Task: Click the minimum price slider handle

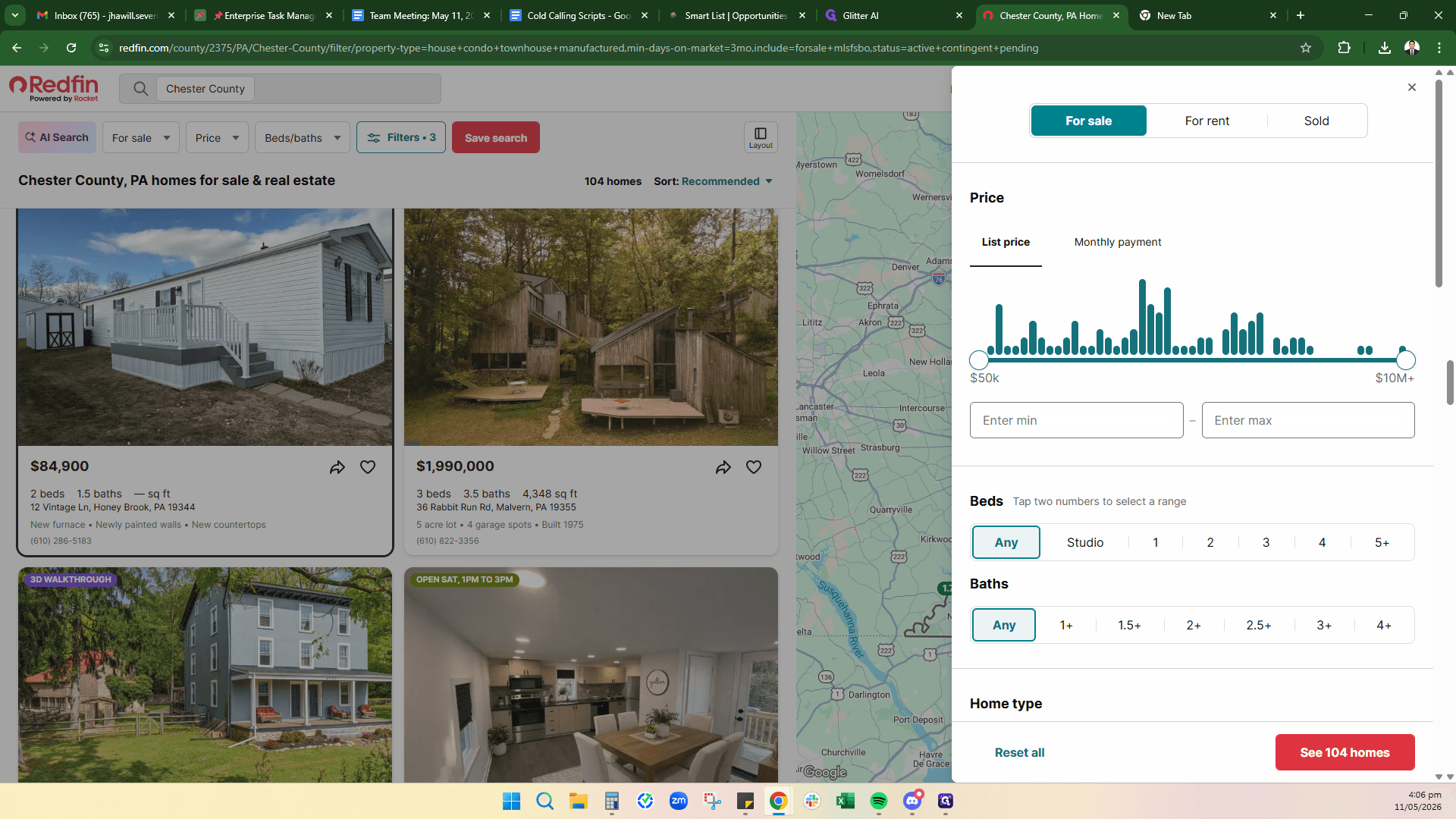Action: [x=979, y=360]
